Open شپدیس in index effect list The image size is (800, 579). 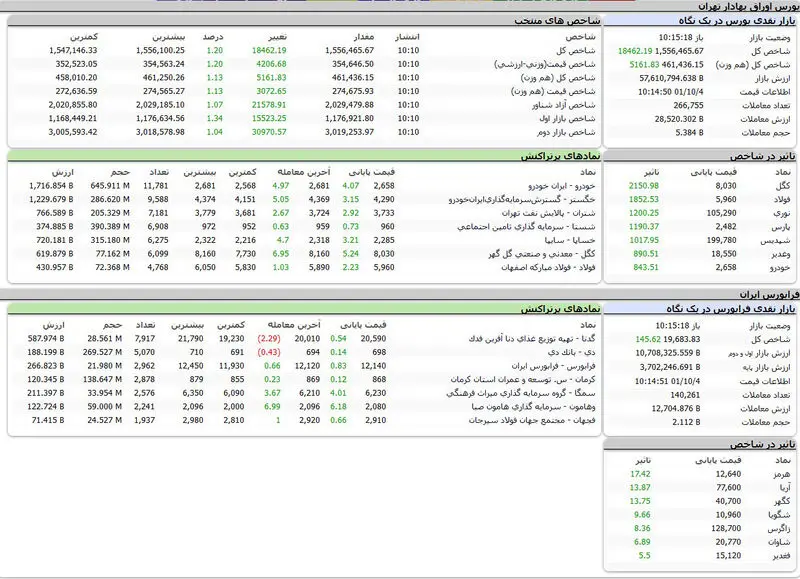[776, 240]
